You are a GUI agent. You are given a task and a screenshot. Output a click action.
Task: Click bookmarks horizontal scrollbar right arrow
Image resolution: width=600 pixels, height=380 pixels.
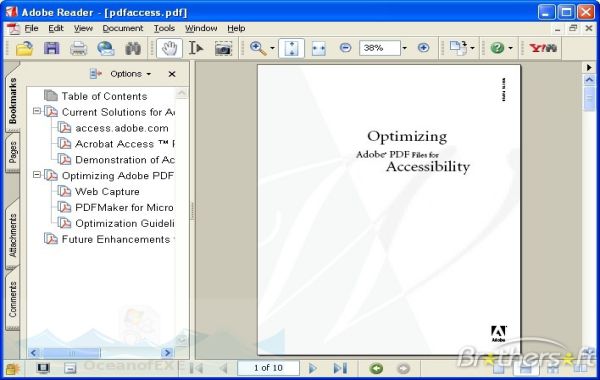click(x=167, y=352)
